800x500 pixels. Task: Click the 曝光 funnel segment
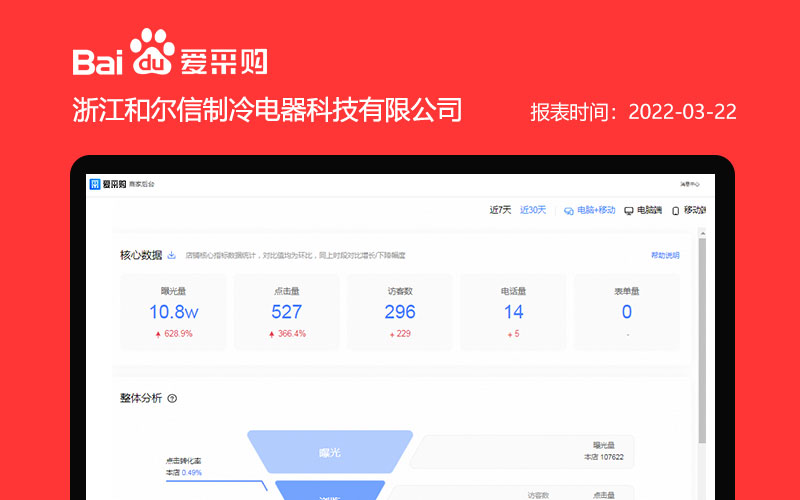(330, 452)
